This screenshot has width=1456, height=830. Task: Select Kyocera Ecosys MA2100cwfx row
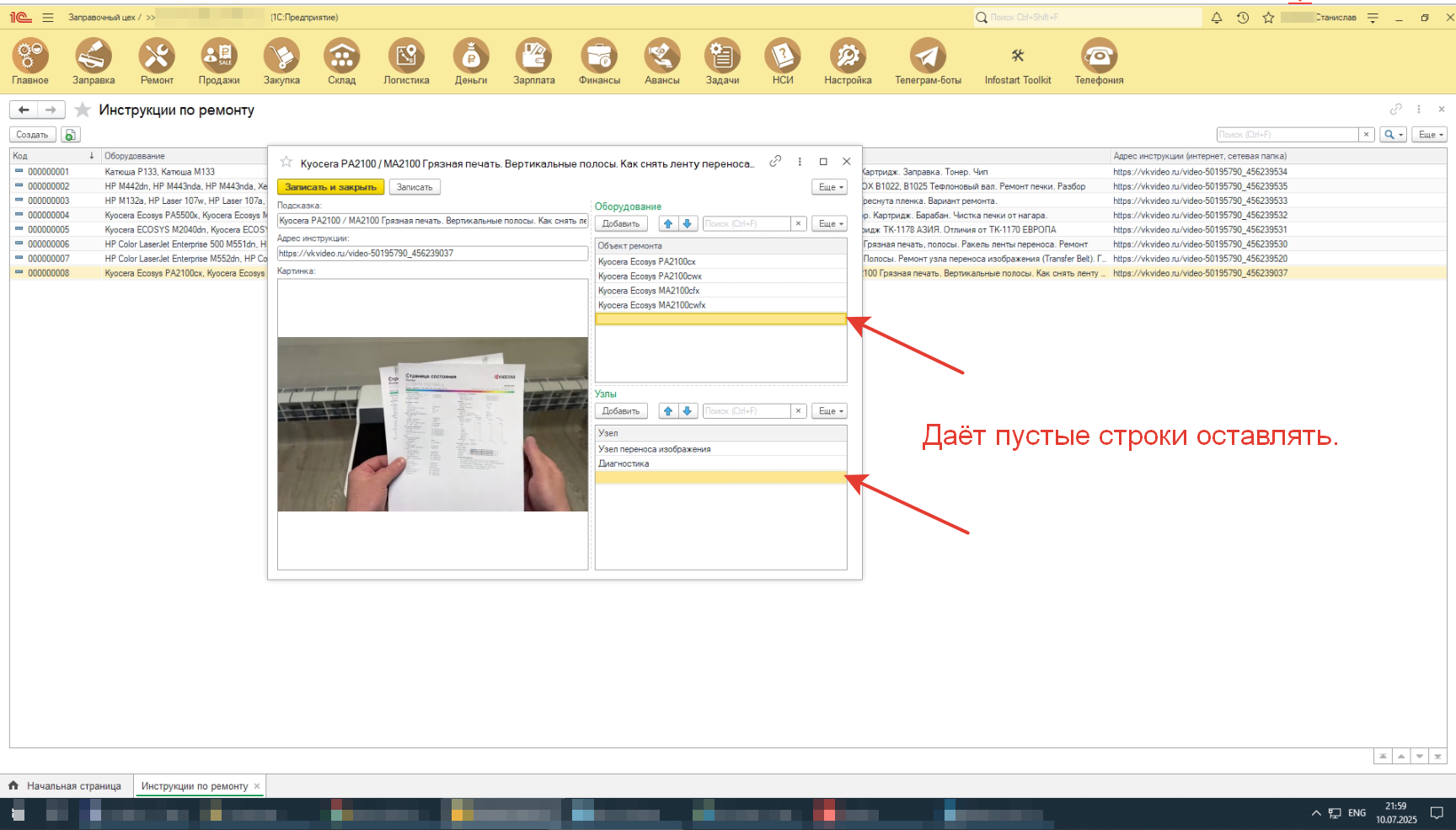point(720,305)
